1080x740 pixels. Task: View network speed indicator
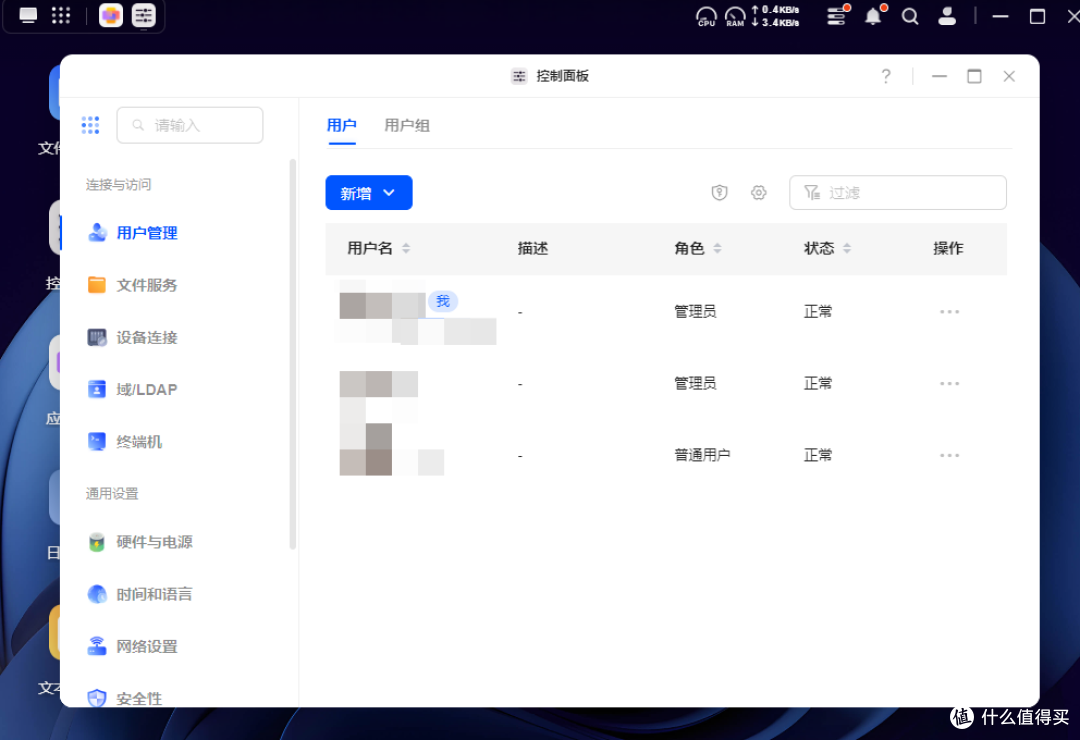click(x=775, y=16)
